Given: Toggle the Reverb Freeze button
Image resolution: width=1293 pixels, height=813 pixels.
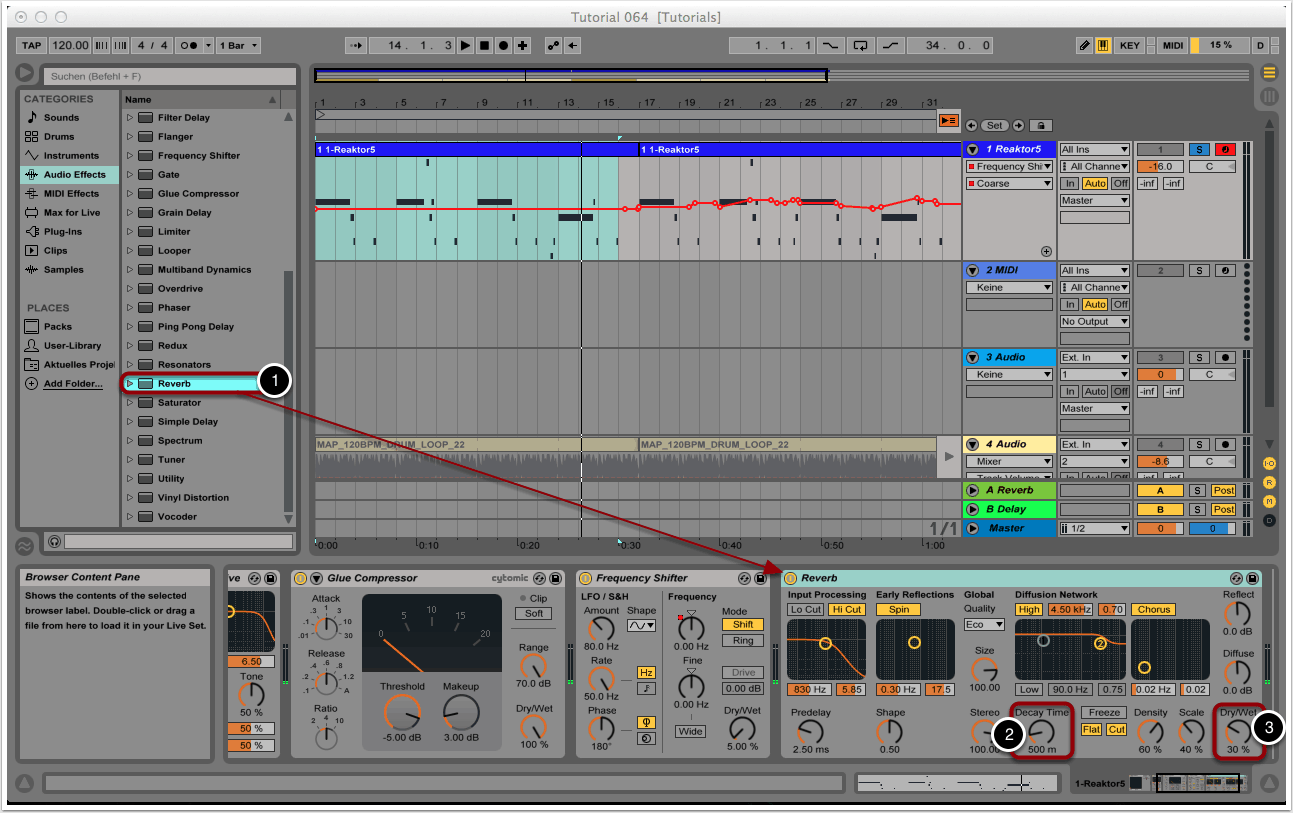Looking at the screenshot, I should tap(1104, 713).
